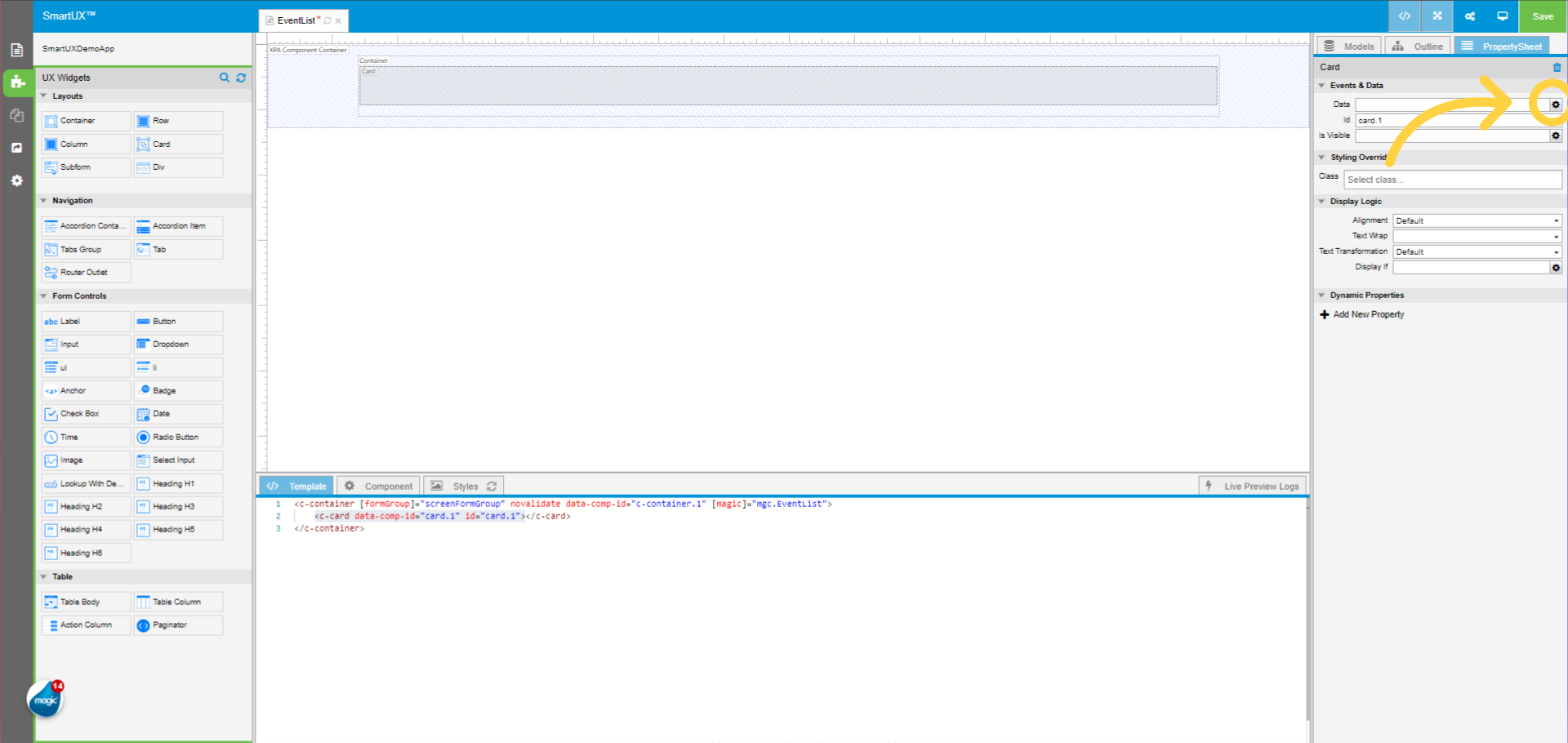Collapse the Dynamic Properties section

coord(1321,296)
